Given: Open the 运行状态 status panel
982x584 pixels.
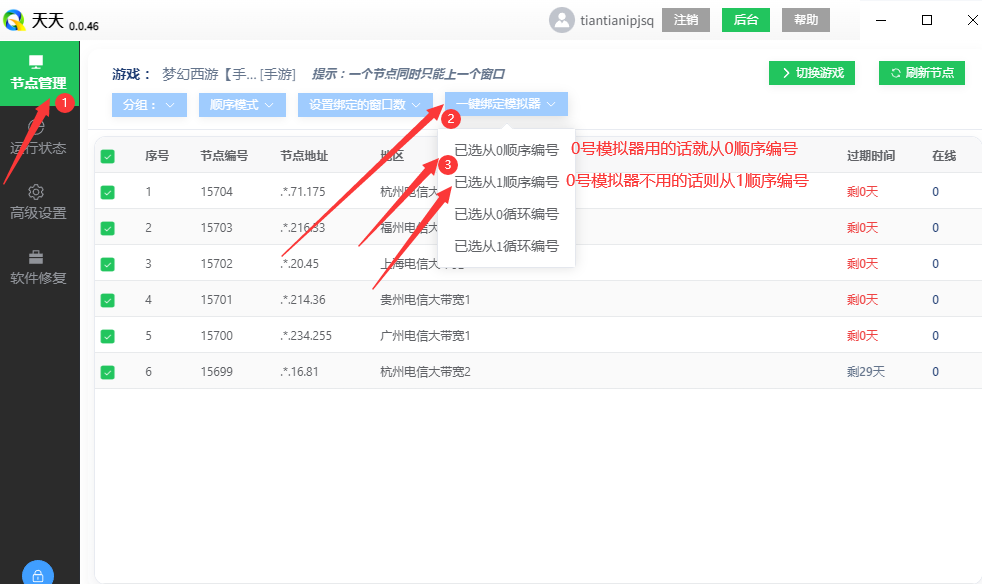Looking at the screenshot, I should pyautogui.click(x=39, y=136).
